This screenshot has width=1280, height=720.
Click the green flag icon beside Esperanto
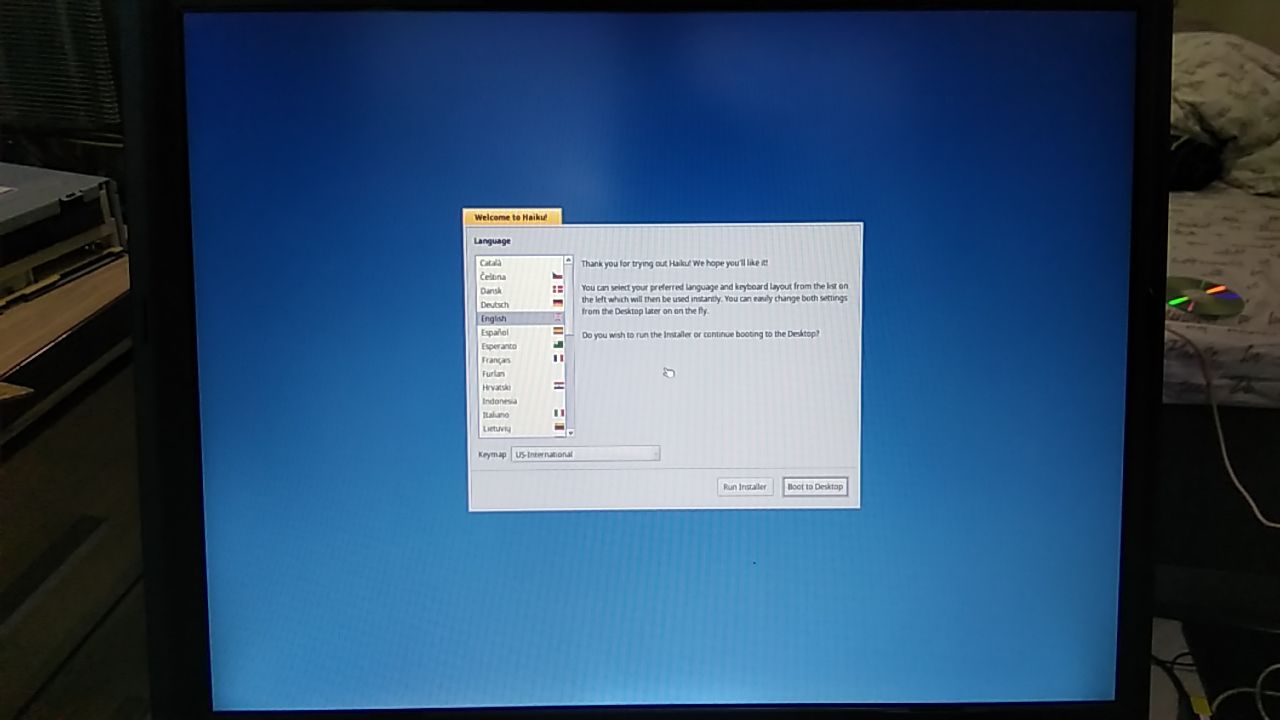click(x=558, y=345)
